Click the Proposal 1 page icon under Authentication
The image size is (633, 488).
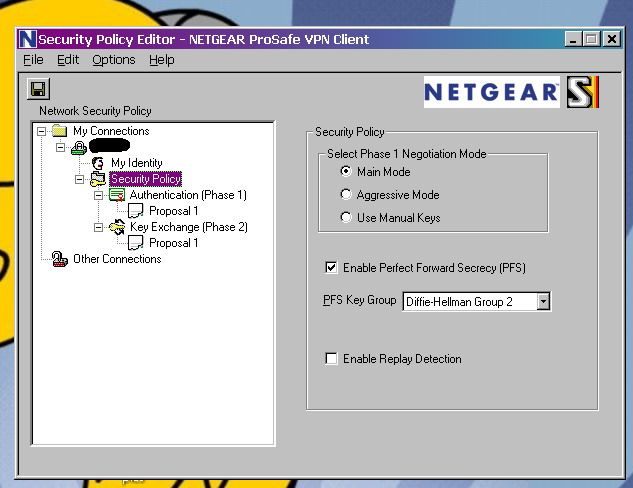tap(135, 211)
